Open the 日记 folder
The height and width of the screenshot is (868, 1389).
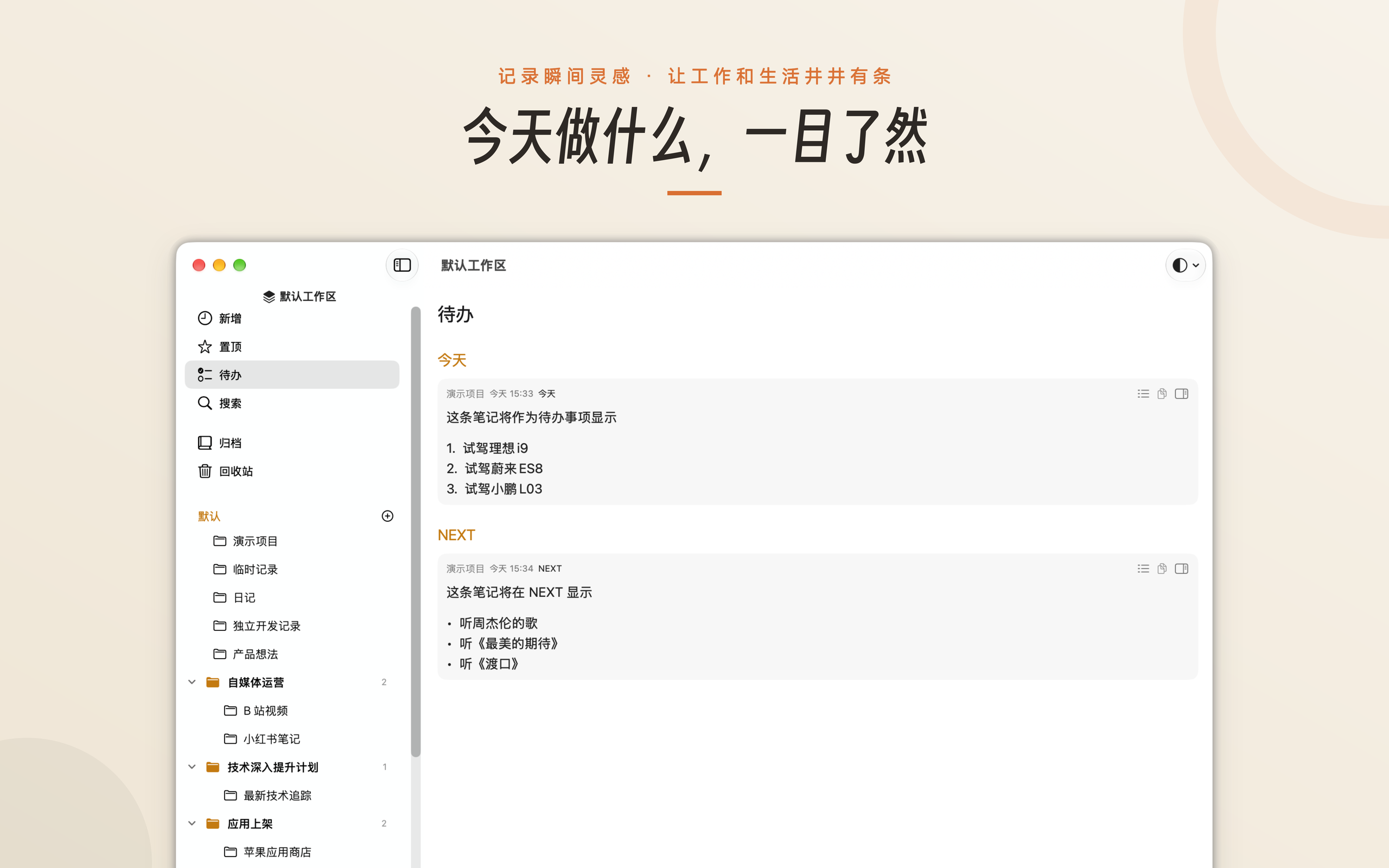(291, 598)
